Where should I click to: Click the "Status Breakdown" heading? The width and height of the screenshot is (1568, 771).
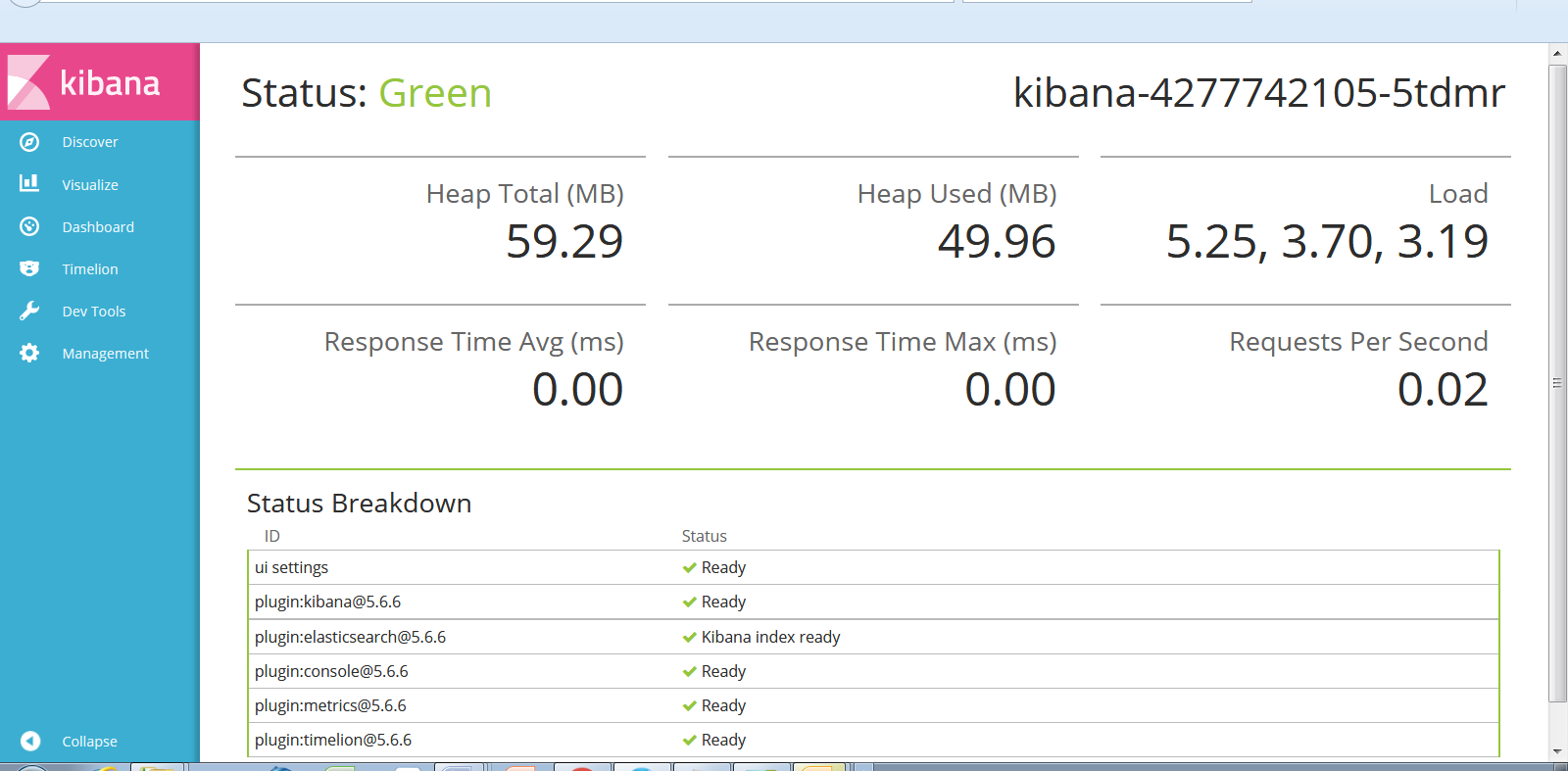coord(359,504)
